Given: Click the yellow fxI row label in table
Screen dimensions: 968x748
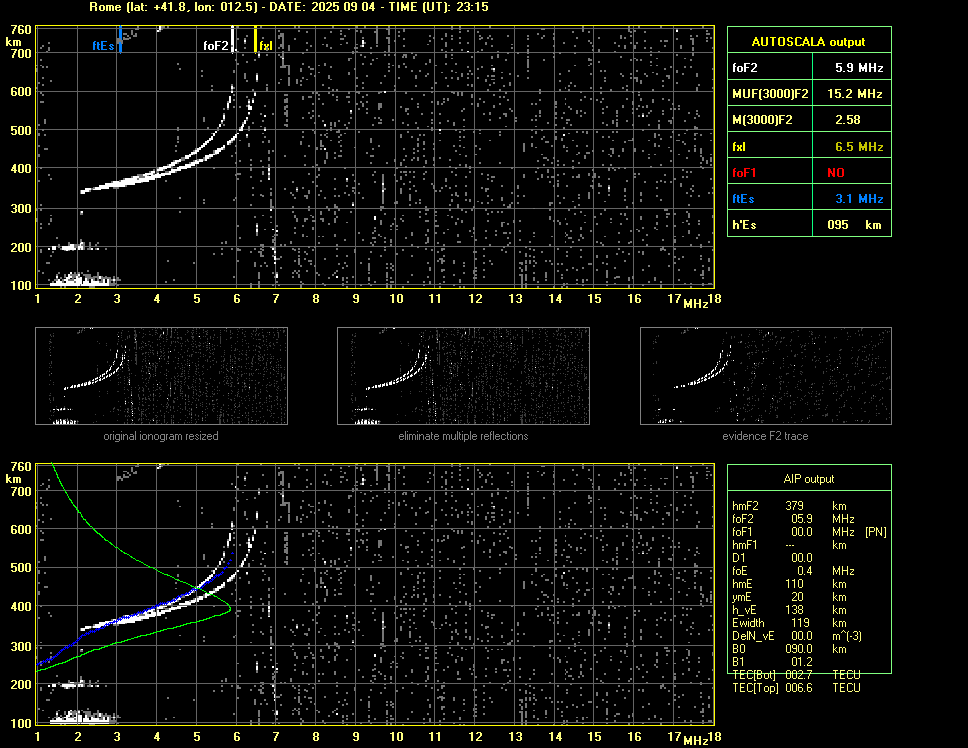Looking at the screenshot, I should 738,147.
